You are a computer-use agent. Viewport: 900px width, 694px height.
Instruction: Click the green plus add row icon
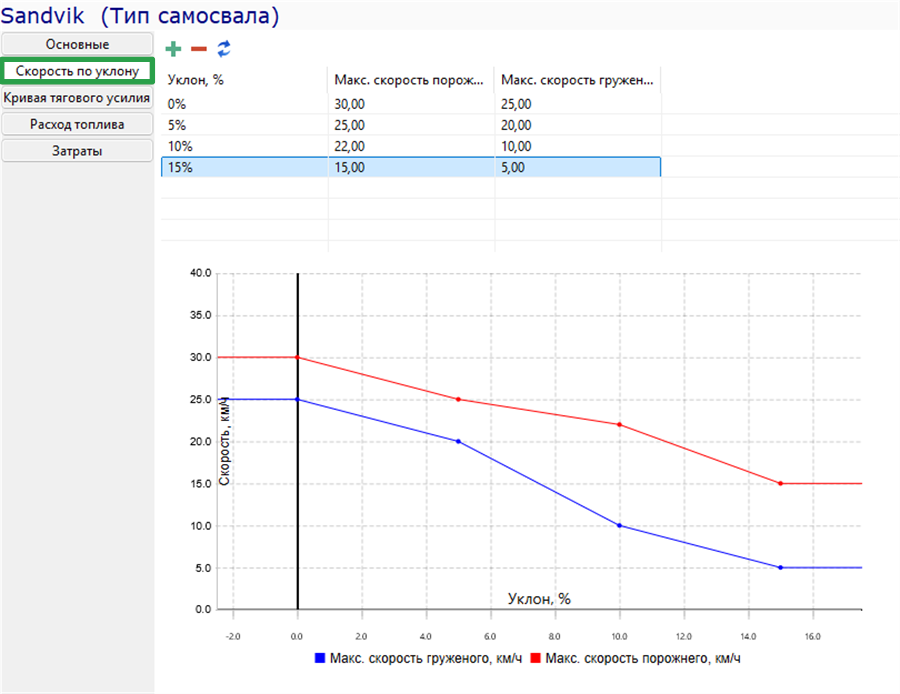pos(173,49)
